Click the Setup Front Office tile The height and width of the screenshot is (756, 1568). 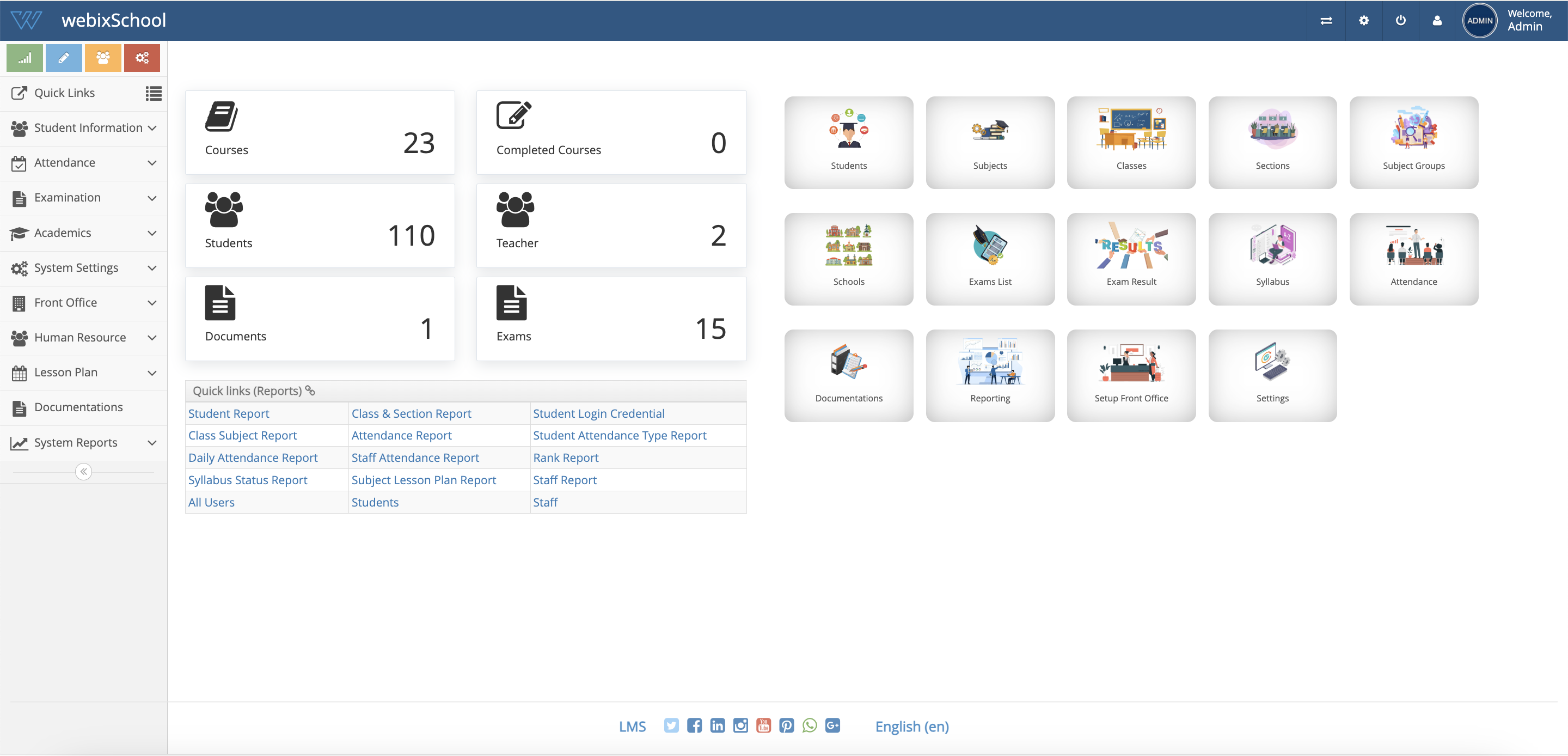pos(1130,375)
